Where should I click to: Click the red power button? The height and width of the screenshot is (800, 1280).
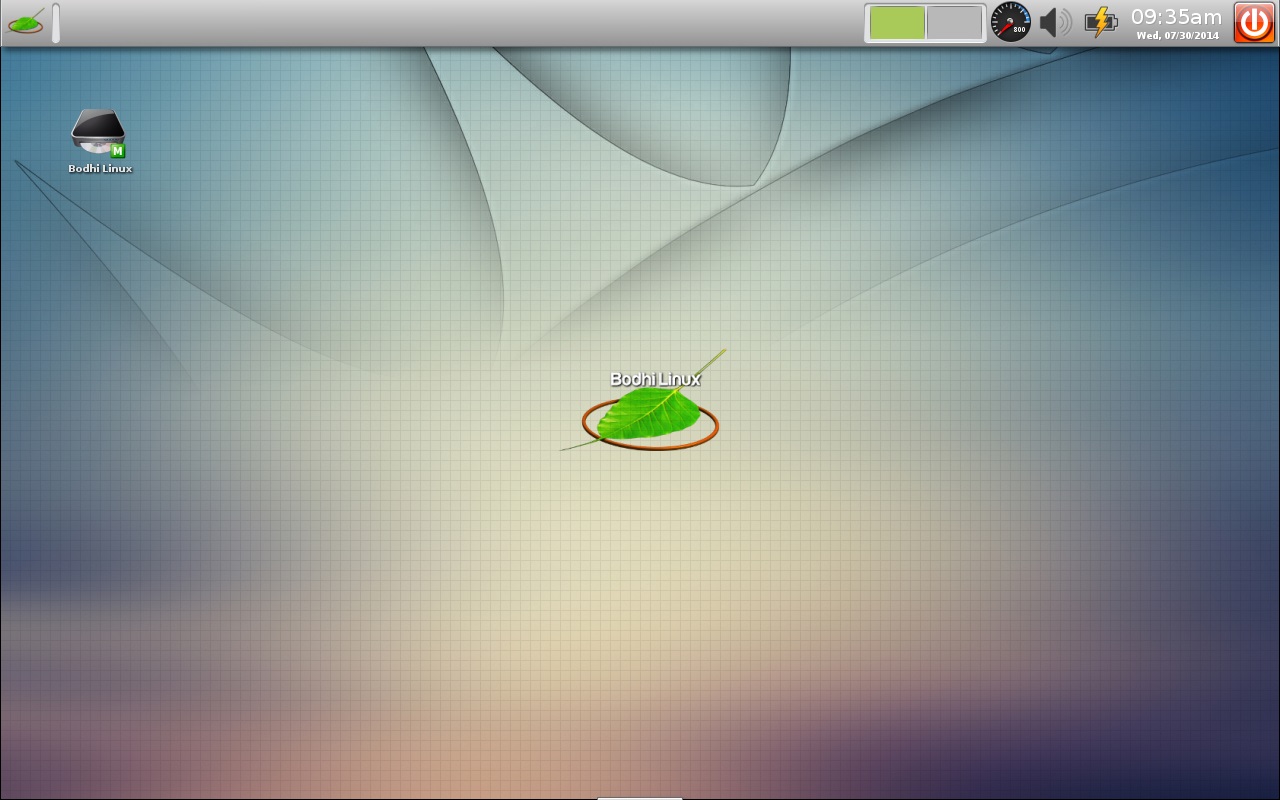[1254, 22]
